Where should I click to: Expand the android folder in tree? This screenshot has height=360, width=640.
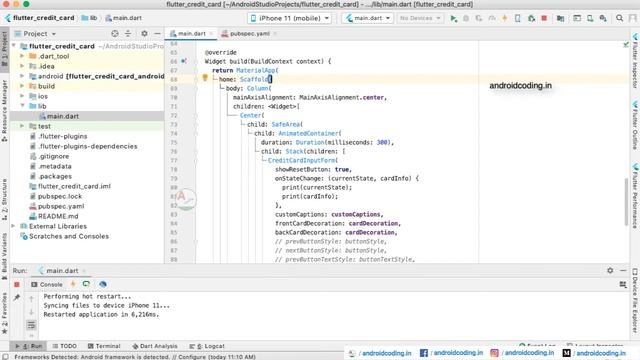[x=22, y=76]
